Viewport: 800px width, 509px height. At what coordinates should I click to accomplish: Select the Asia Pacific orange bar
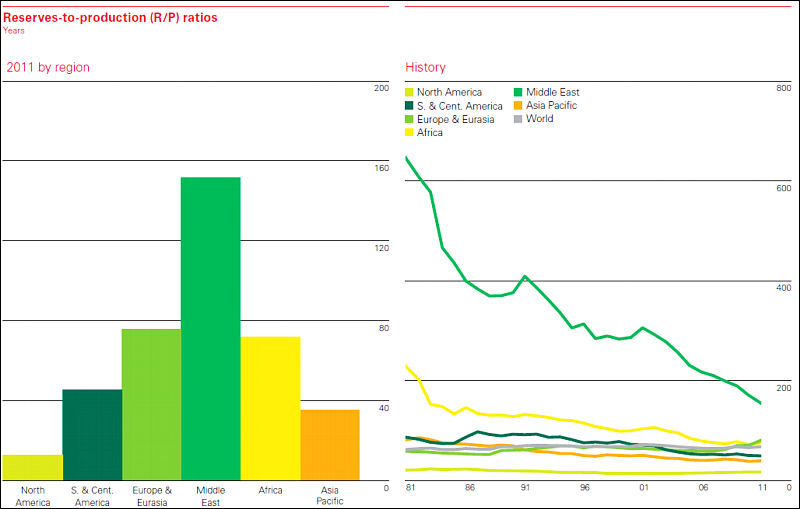[330, 445]
